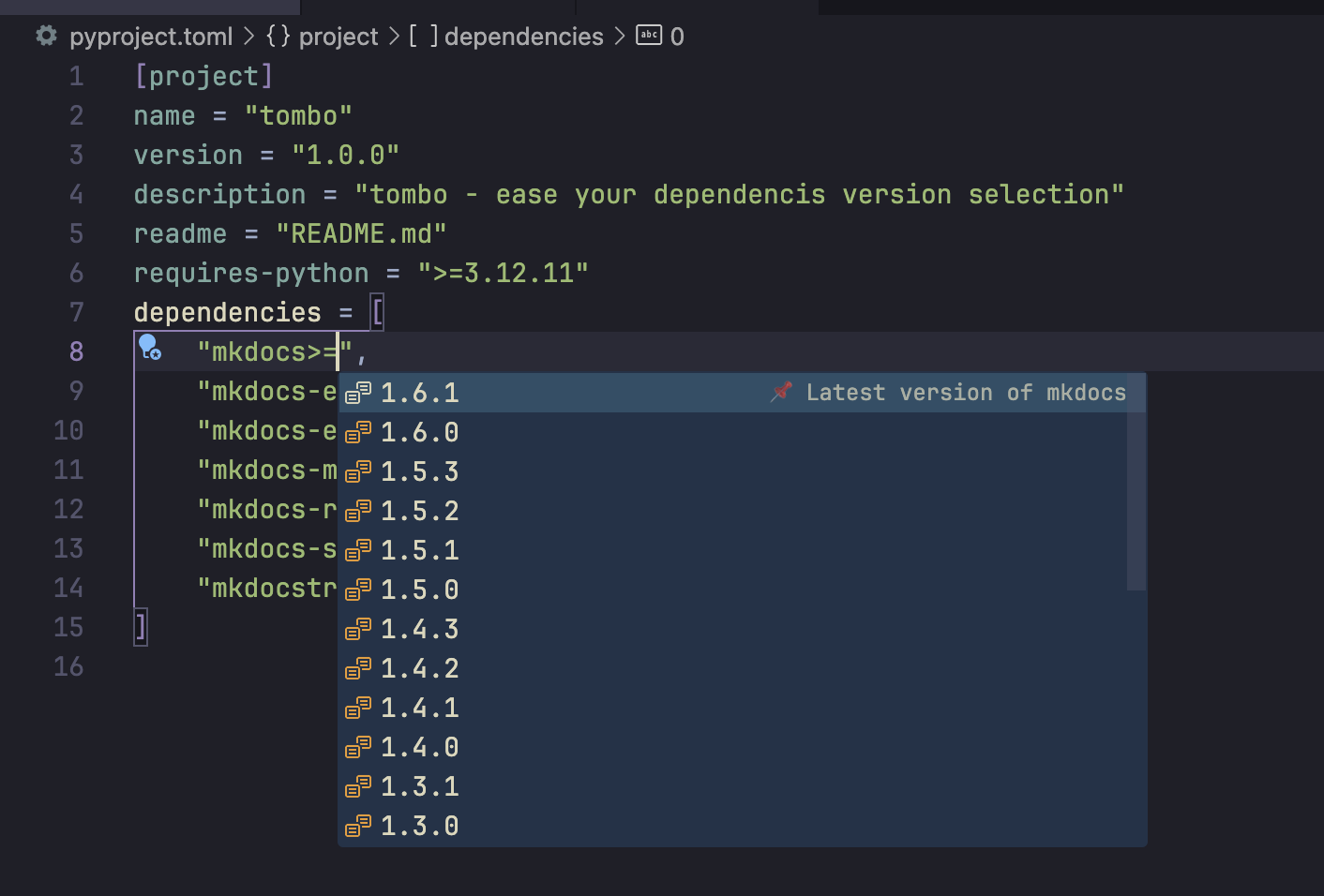Click the "mkdocs-m entry on line 11
The height and width of the screenshot is (896, 1324).
(x=266, y=470)
